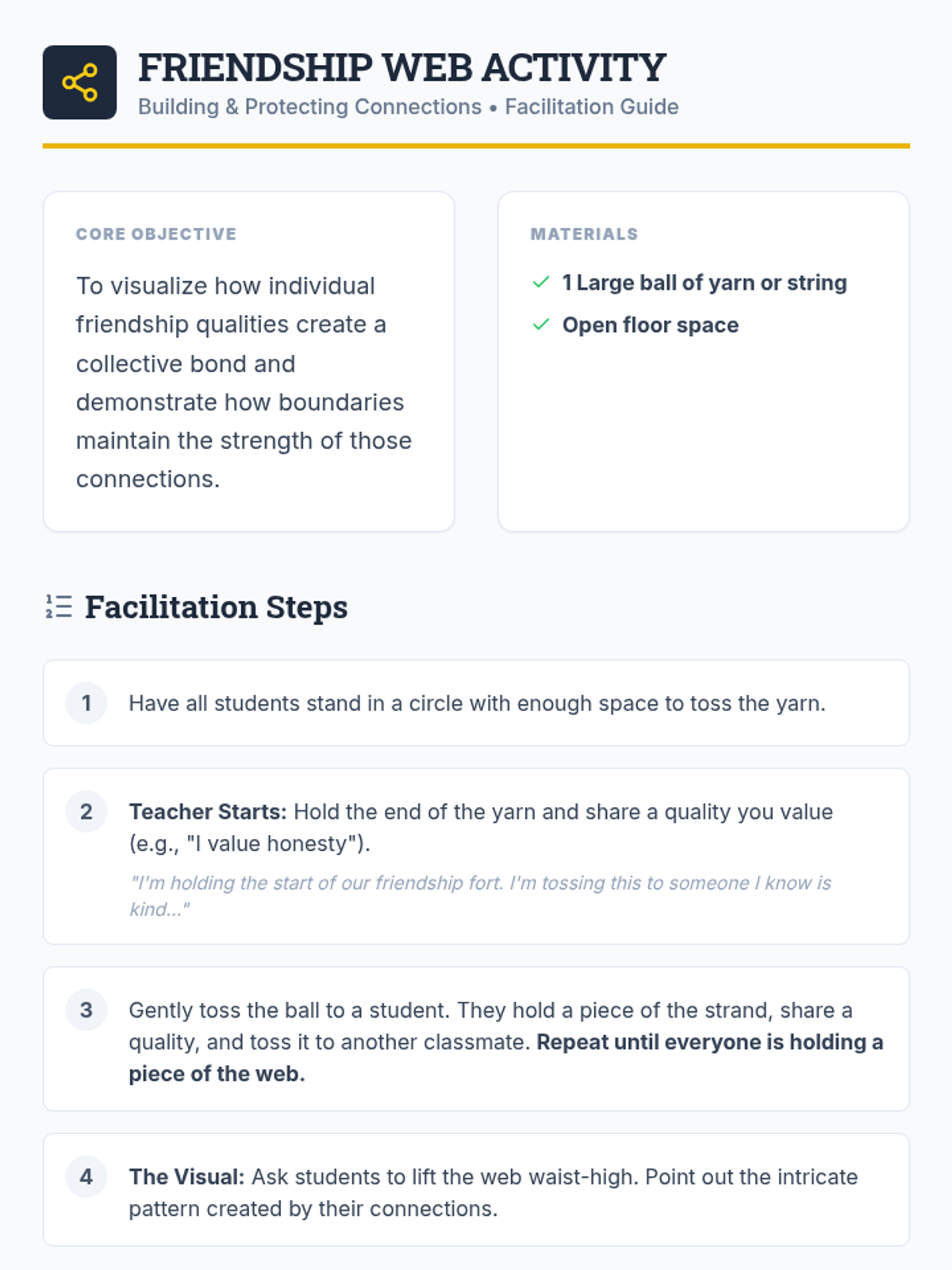Click the Facilitation Steps heading

click(216, 607)
